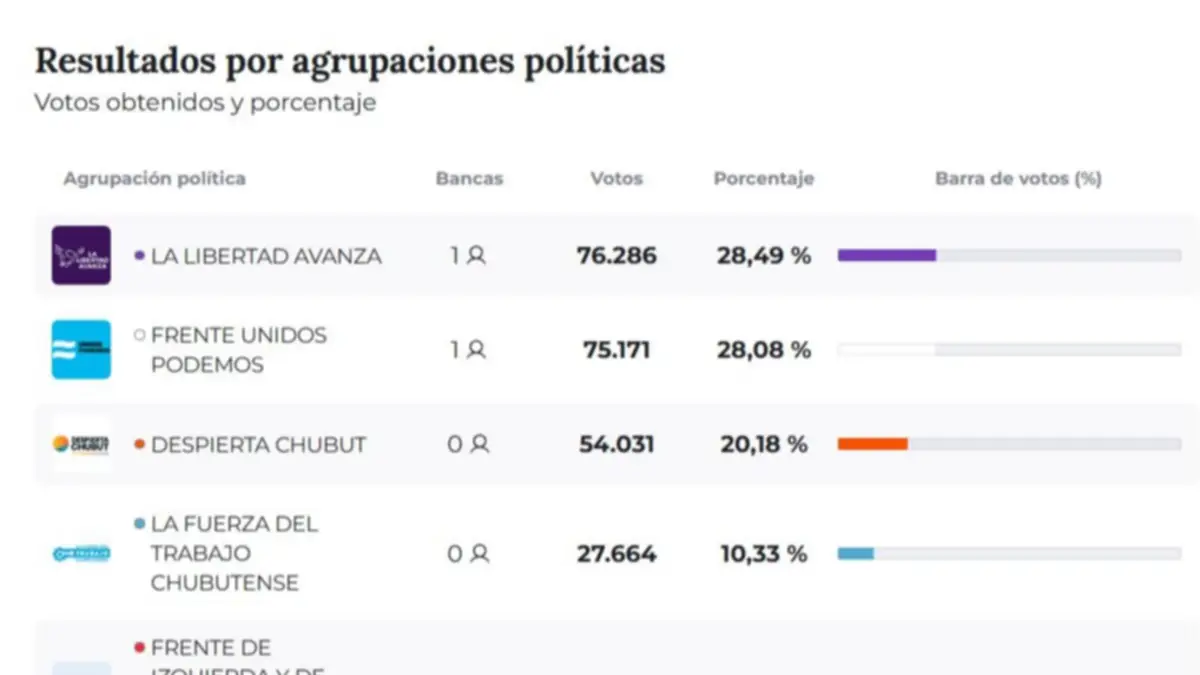Viewport: 1200px width, 675px height.
Task: Click the LA LIBERTAD AVANZA party name
Action: pyautogui.click(x=266, y=256)
